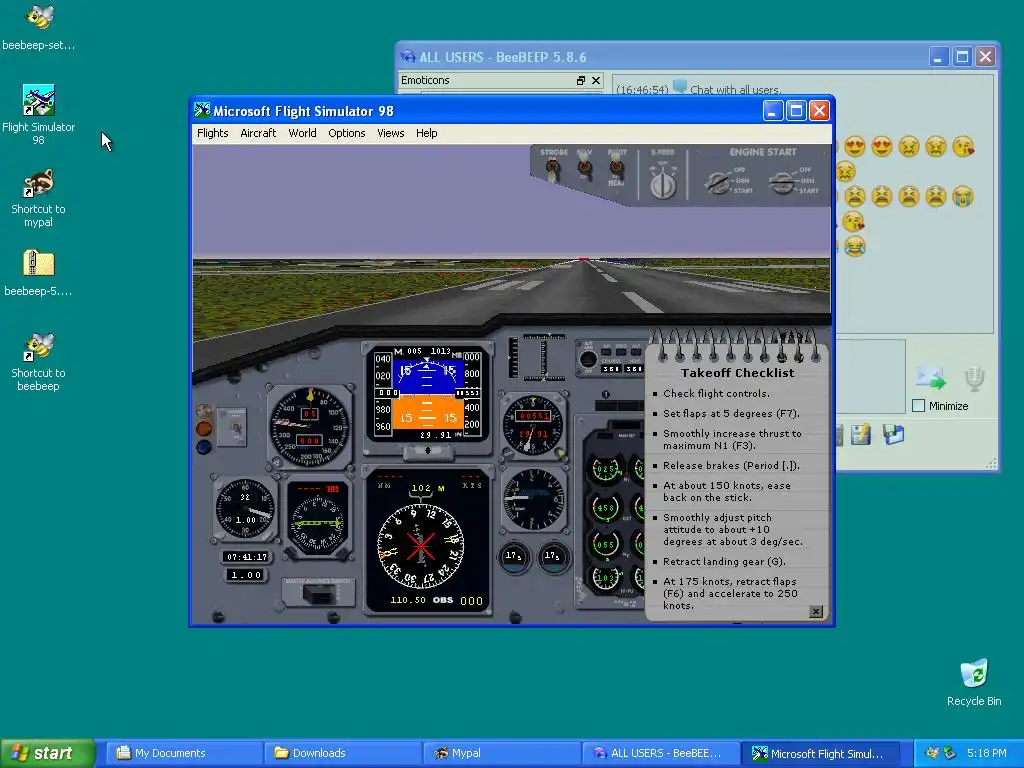
Task: Switch to My Documents taskbar button
Action: (x=184, y=753)
